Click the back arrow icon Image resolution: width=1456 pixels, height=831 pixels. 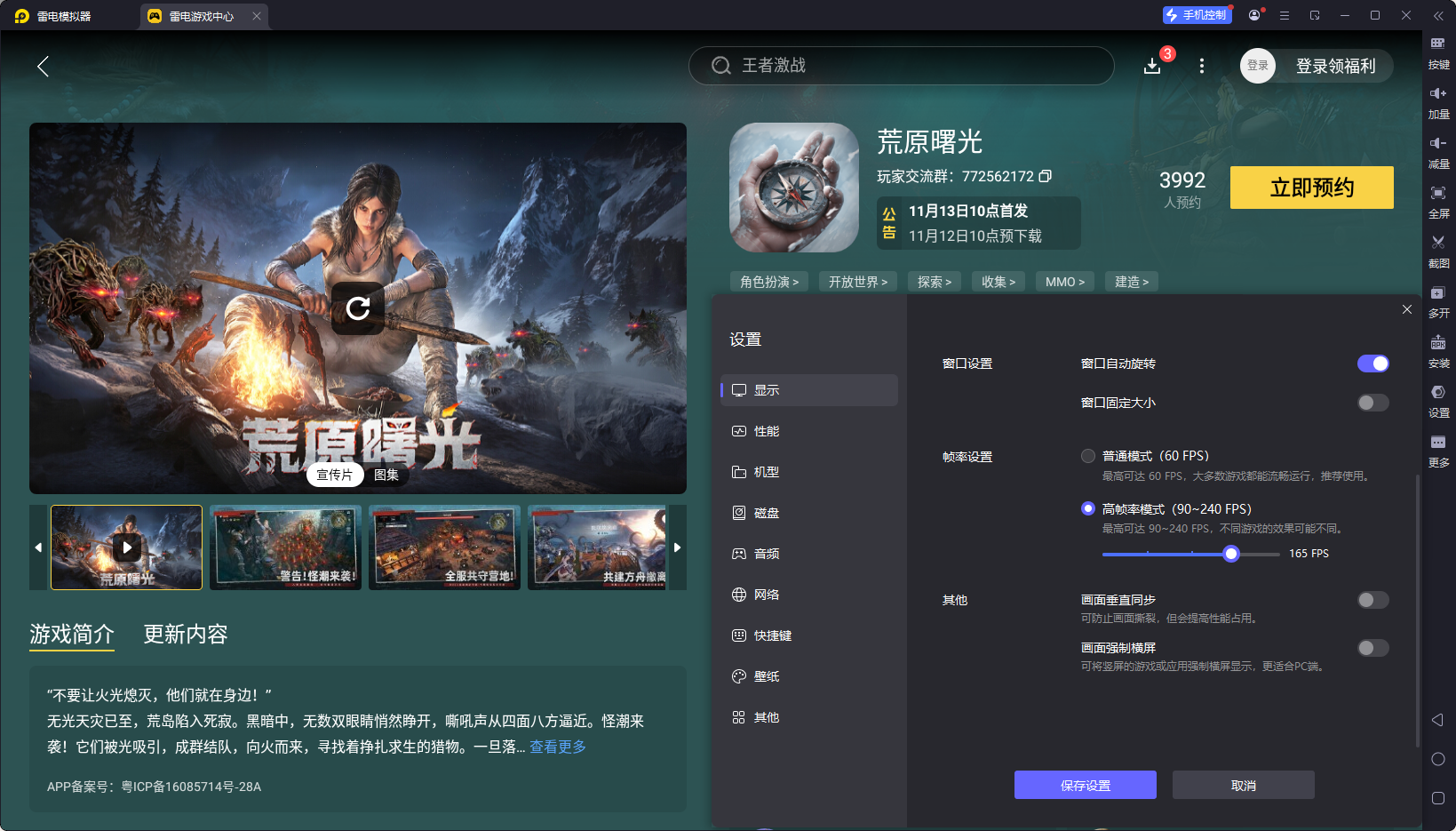click(x=43, y=66)
